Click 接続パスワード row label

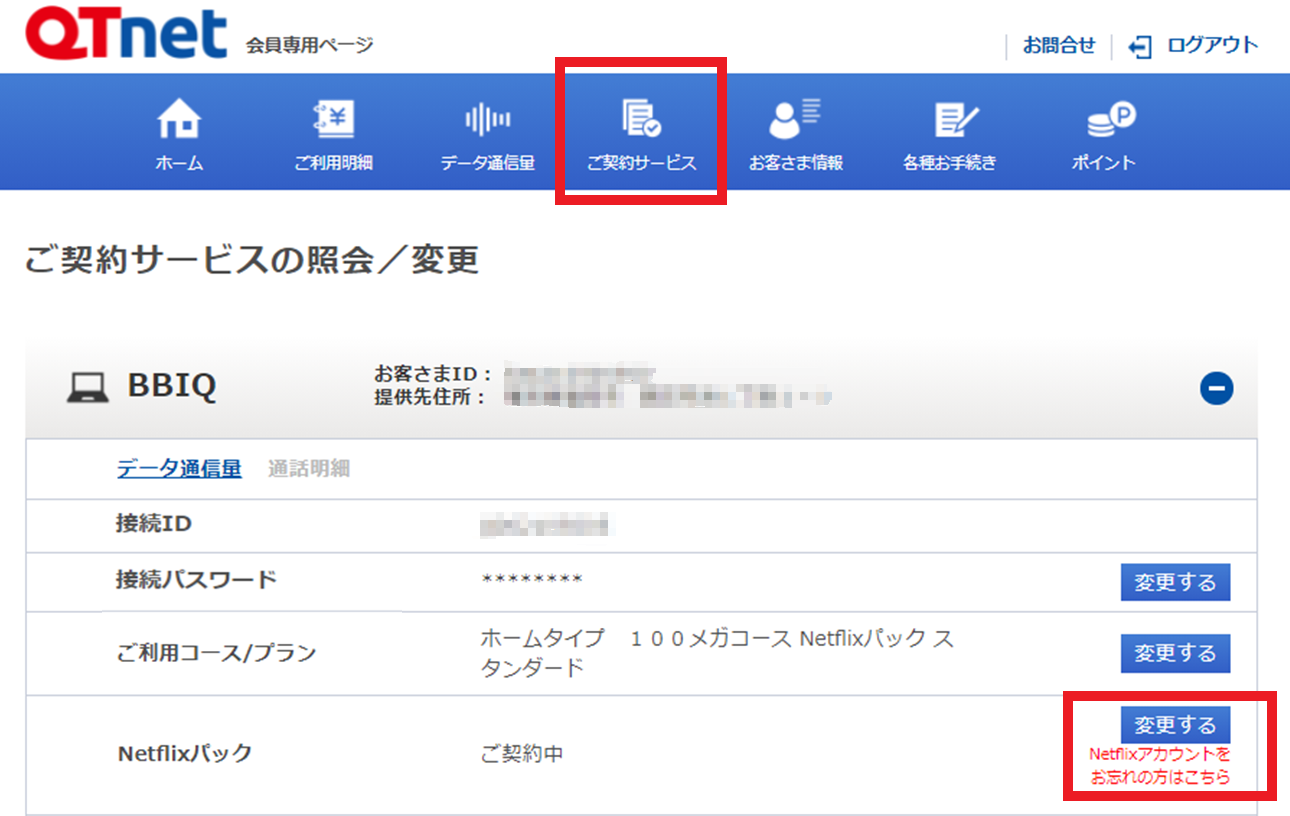[x=196, y=580]
